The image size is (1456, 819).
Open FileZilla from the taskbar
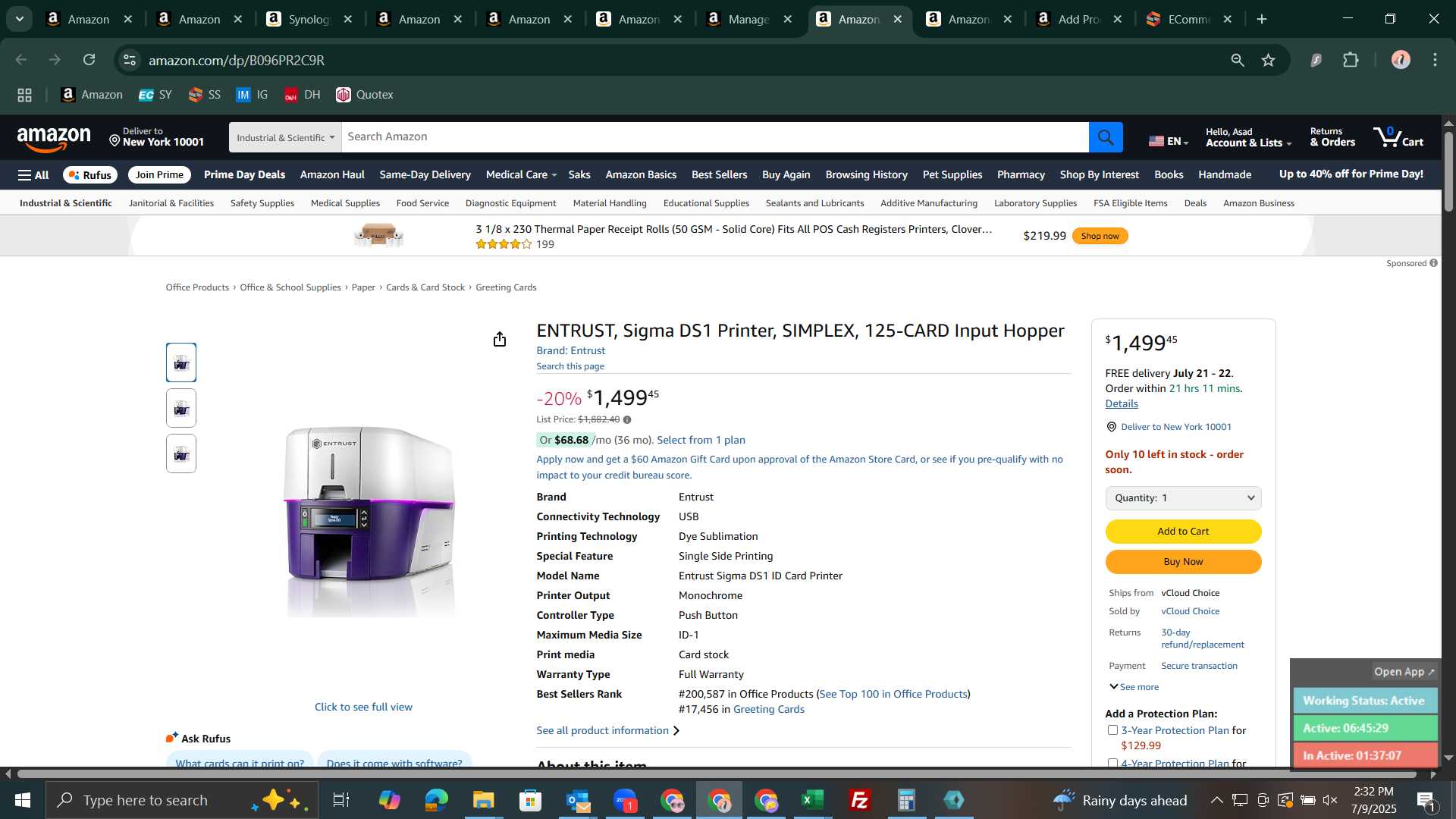point(860,800)
